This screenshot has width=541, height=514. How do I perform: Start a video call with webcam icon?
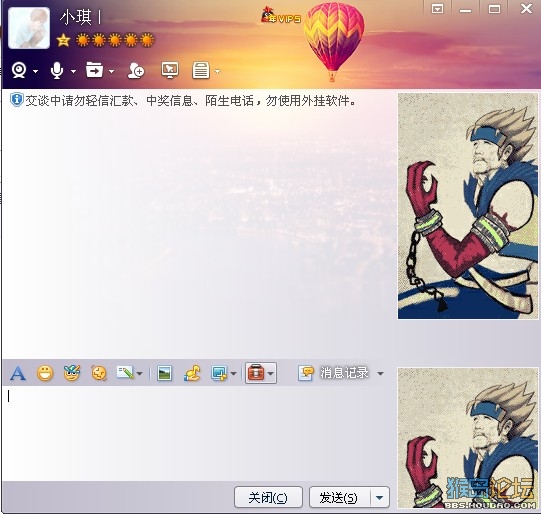click(19, 70)
